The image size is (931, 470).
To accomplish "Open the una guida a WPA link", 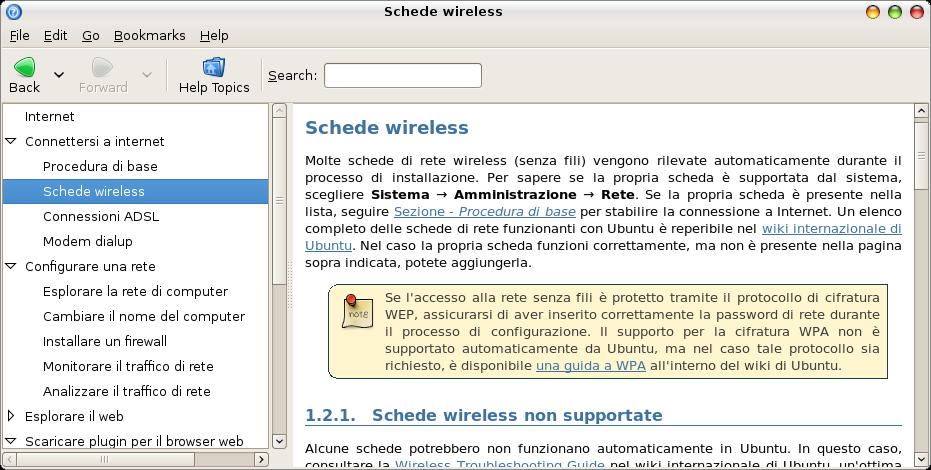I will click(591, 366).
